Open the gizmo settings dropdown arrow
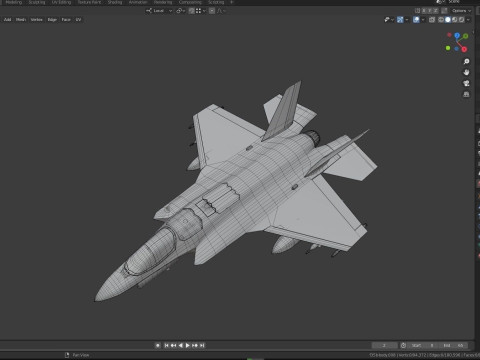The image size is (480, 360). click(407, 20)
